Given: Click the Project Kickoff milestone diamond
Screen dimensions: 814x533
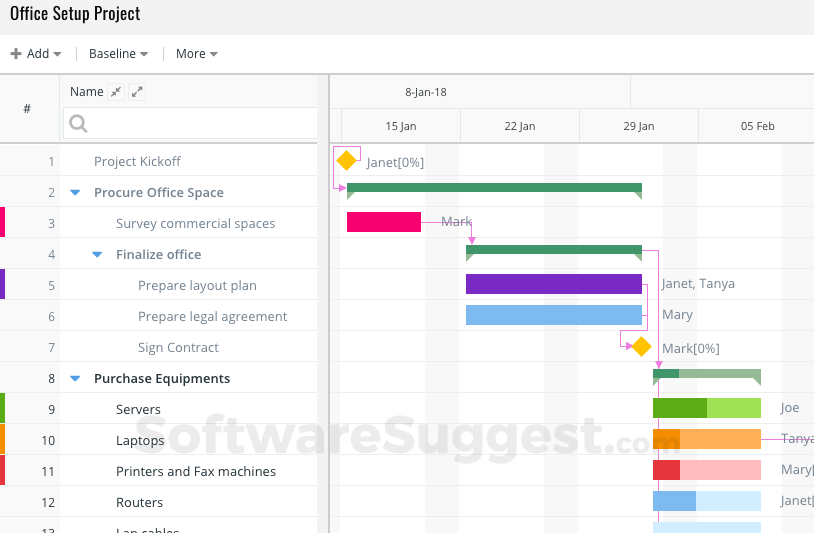Looking at the screenshot, I should (346, 160).
